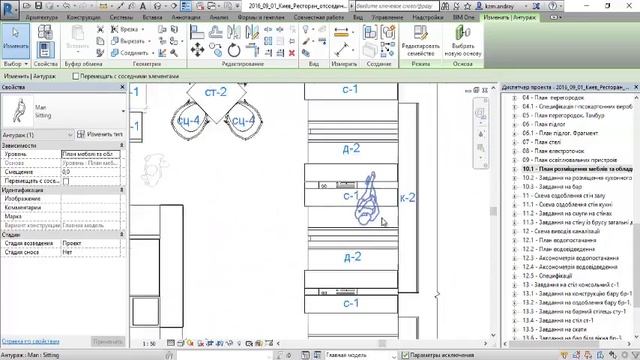Click the Match Type Properties brush
This screenshot has width=640, height=360.
click(100, 53)
